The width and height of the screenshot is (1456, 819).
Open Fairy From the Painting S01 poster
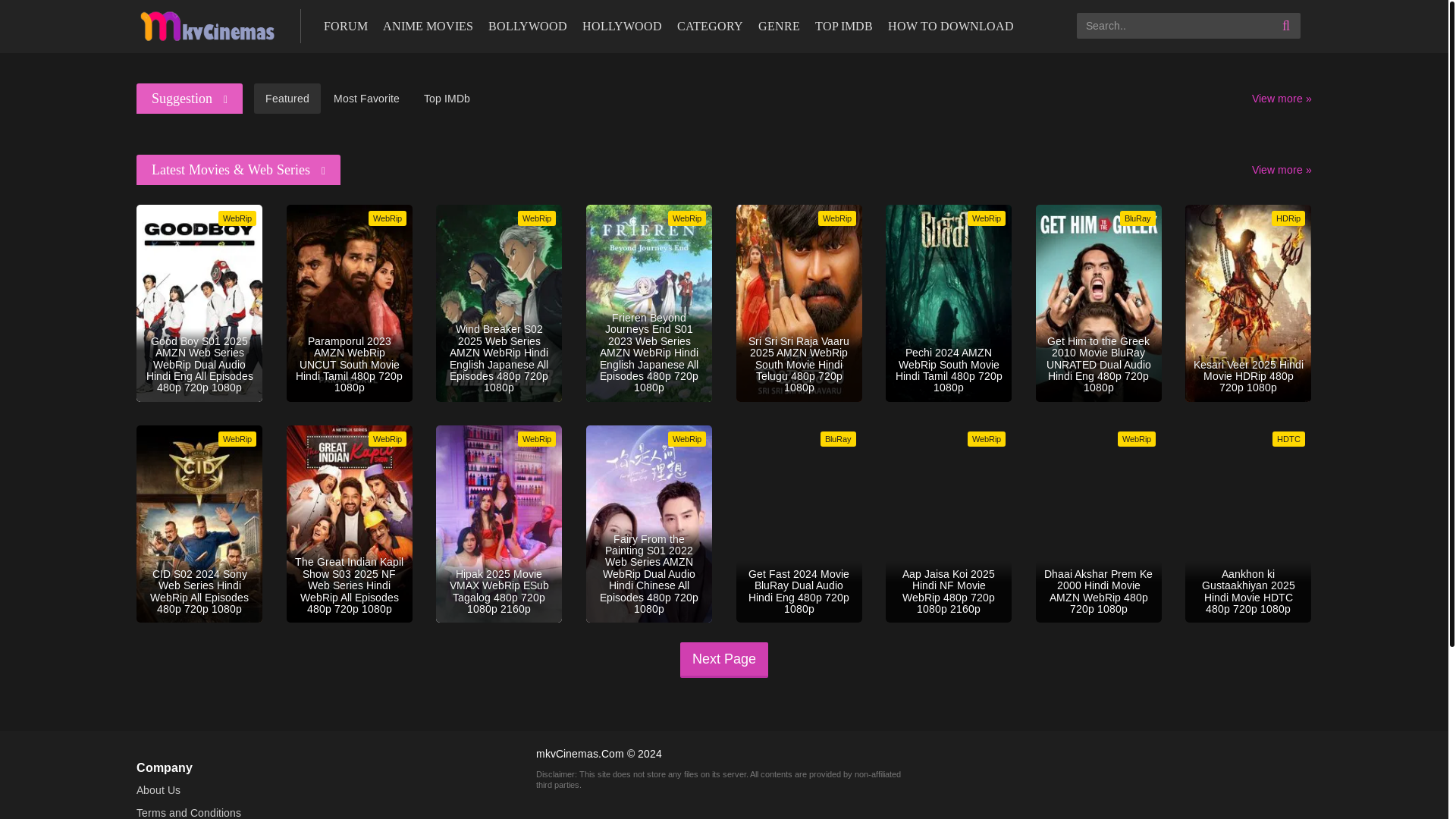click(x=649, y=524)
